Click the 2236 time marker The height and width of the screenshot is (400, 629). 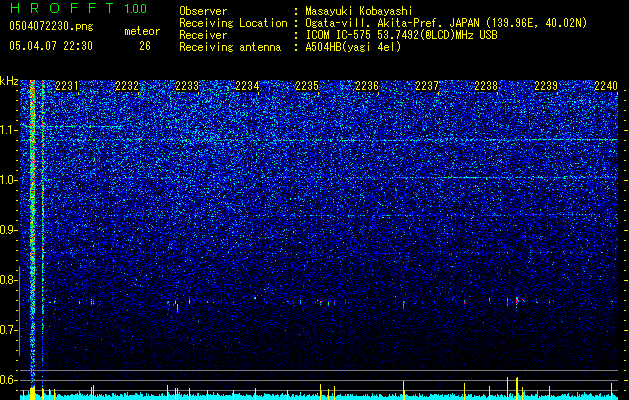367,86
